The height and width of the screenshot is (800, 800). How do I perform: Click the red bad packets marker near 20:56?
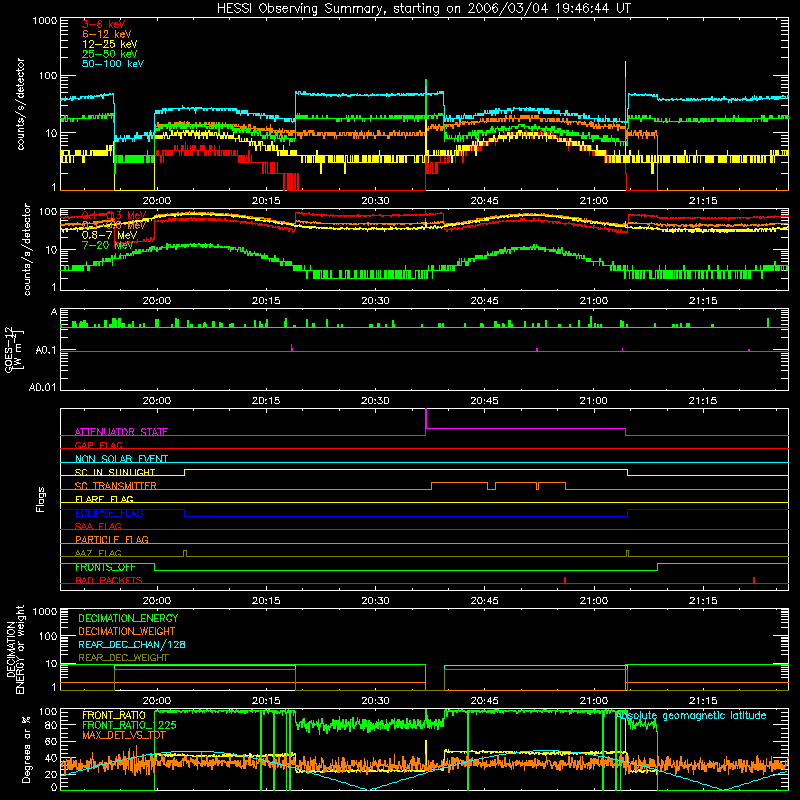click(x=565, y=580)
